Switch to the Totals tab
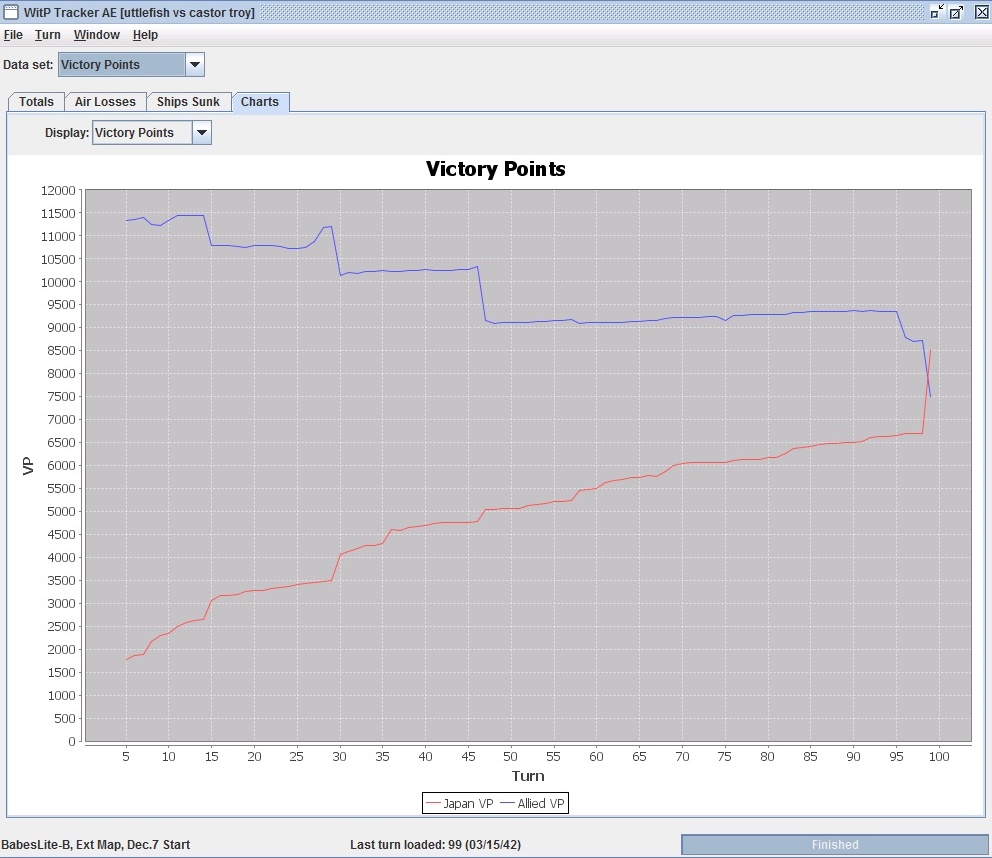The image size is (992, 858). 36,102
